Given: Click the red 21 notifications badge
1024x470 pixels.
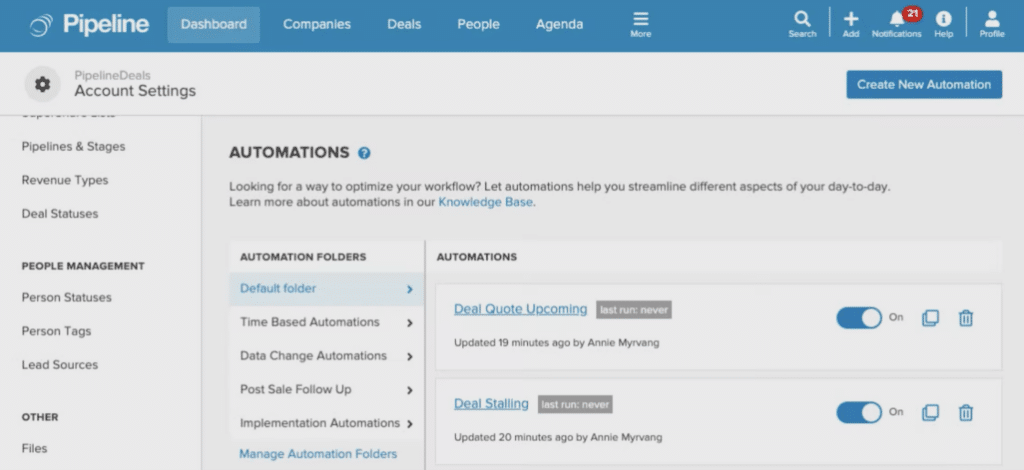Looking at the screenshot, I should 912,14.
